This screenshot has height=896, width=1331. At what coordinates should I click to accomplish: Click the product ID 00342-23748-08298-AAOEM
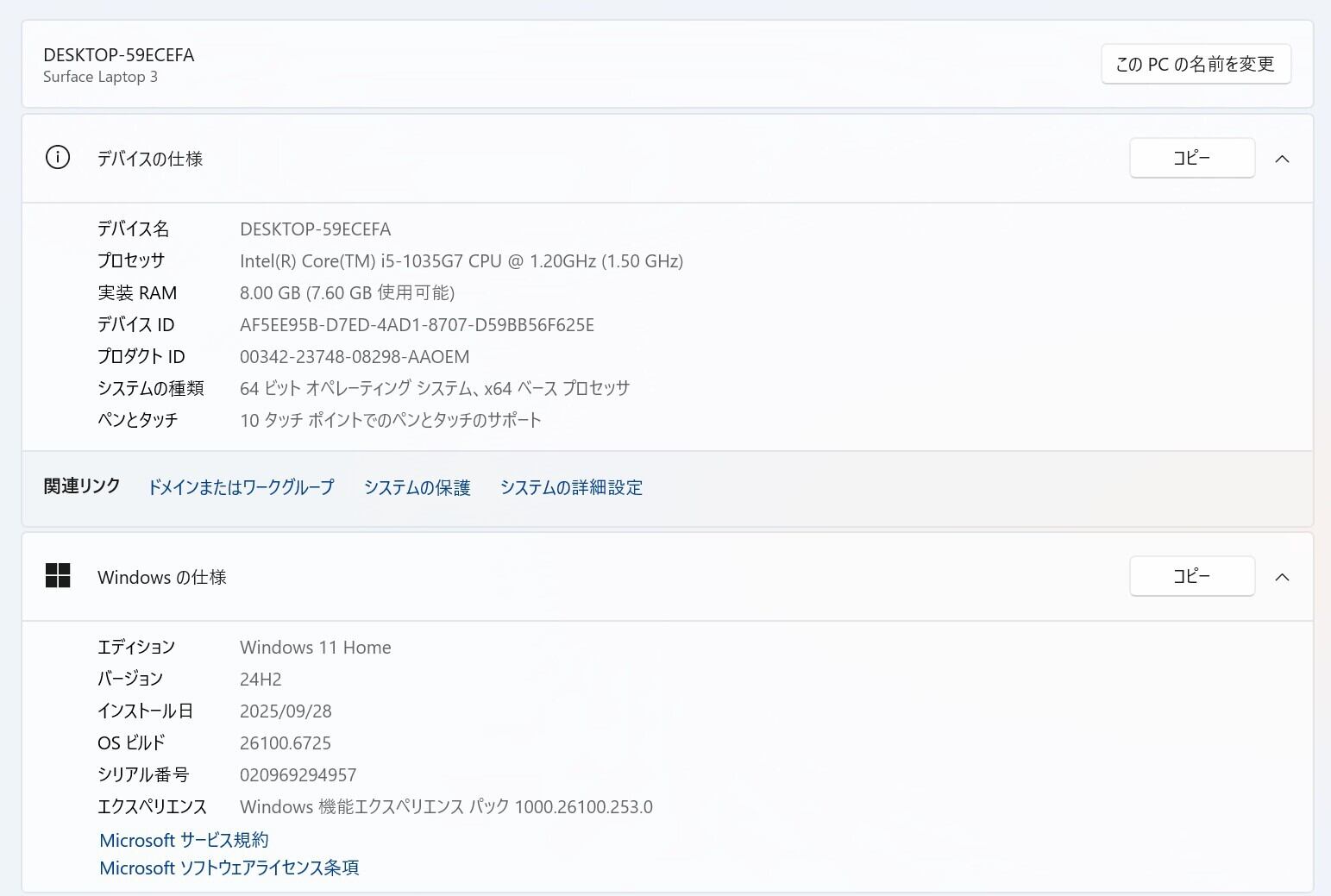[355, 357]
